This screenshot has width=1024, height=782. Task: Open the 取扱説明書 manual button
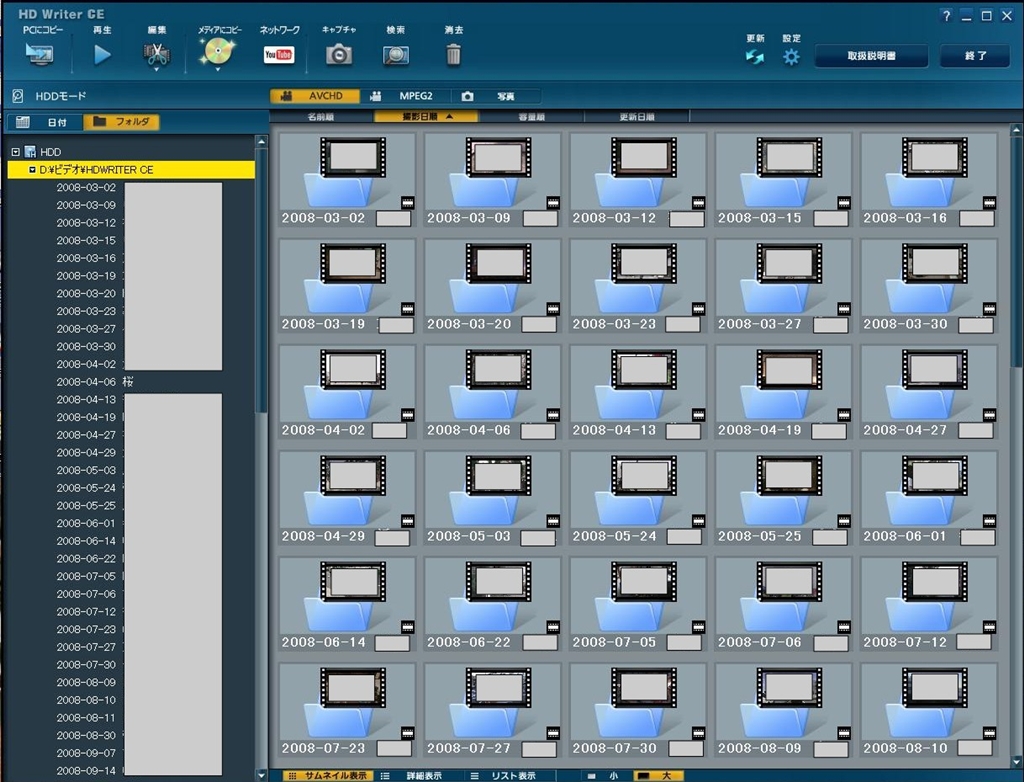pyautogui.click(x=871, y=56)
